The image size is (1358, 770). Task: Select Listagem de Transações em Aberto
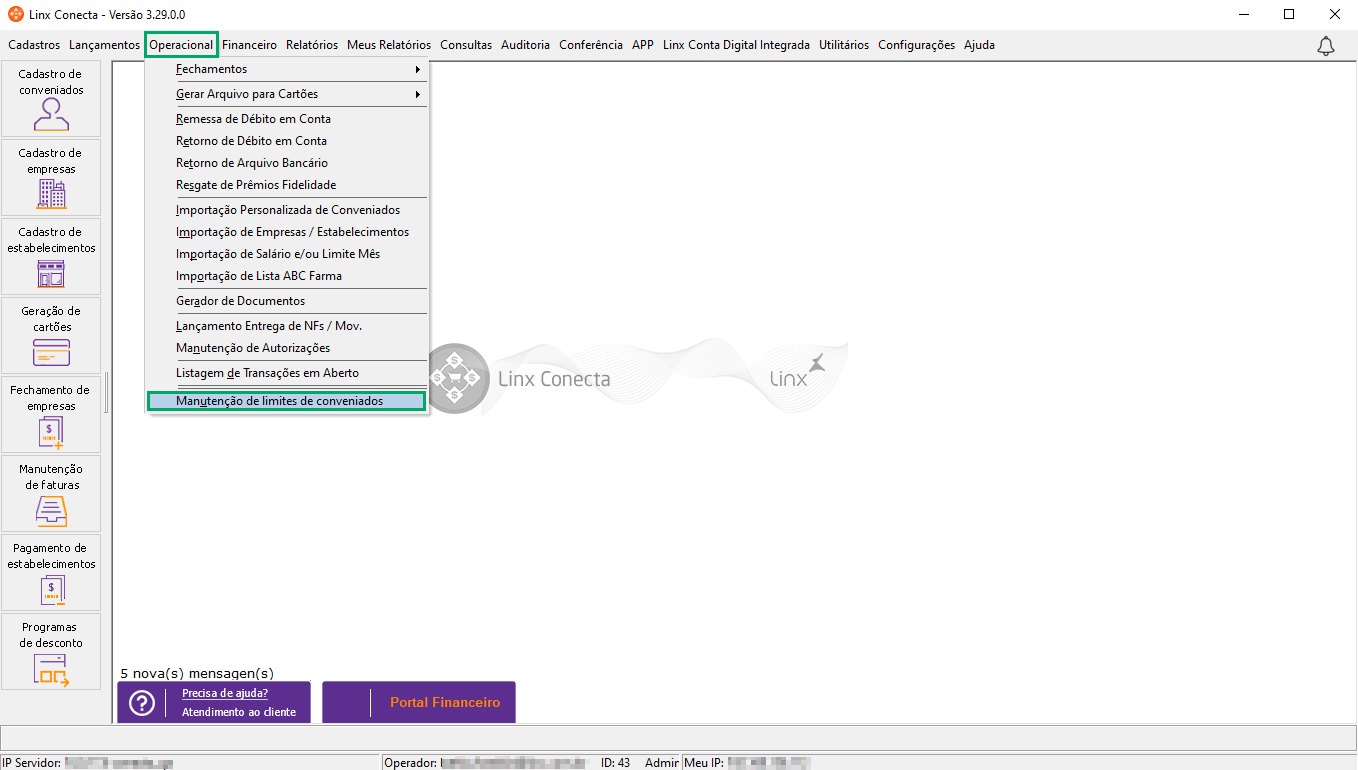click(287, 373)
